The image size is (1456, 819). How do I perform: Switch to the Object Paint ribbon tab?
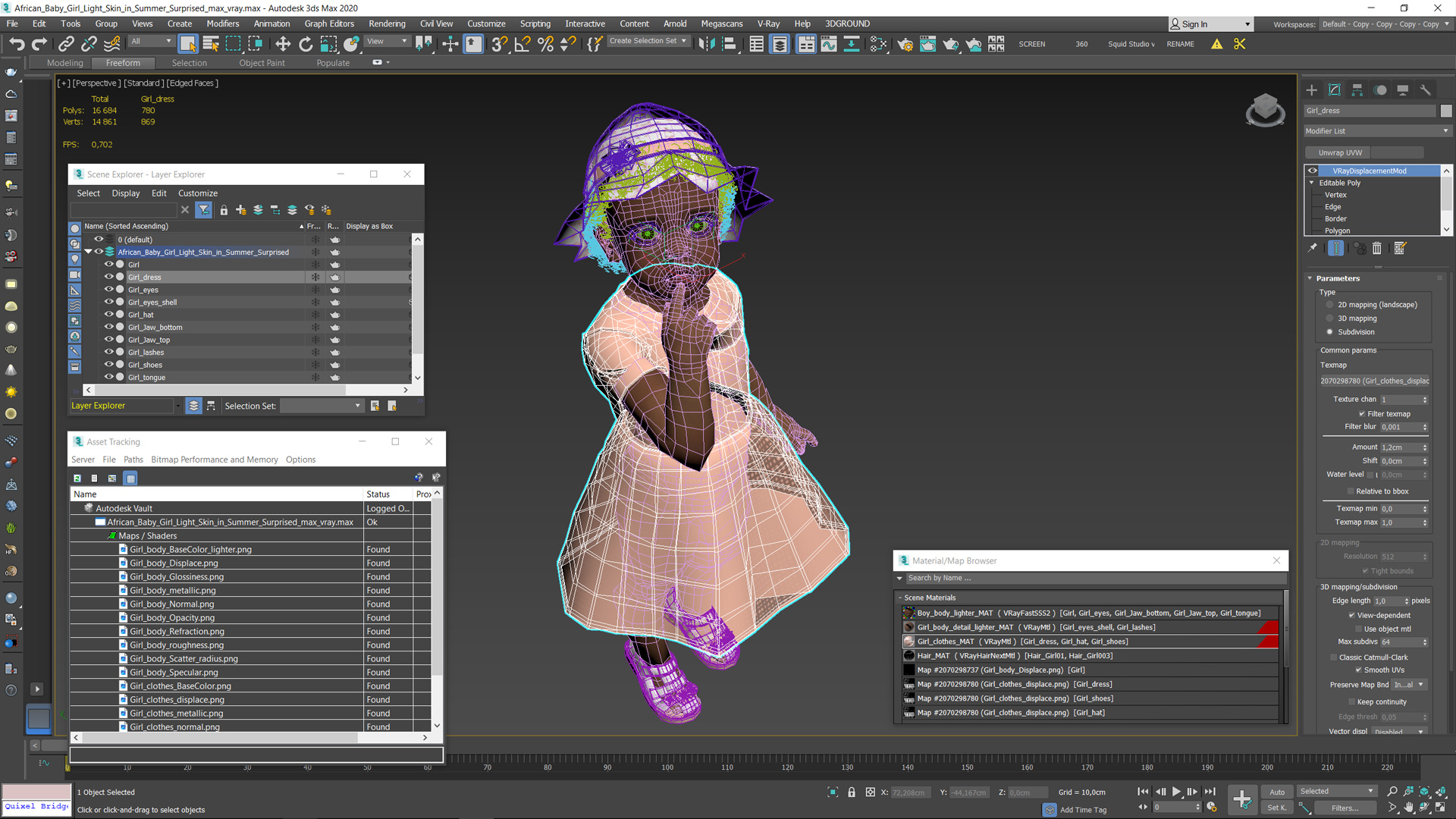(x=262, y=63)
